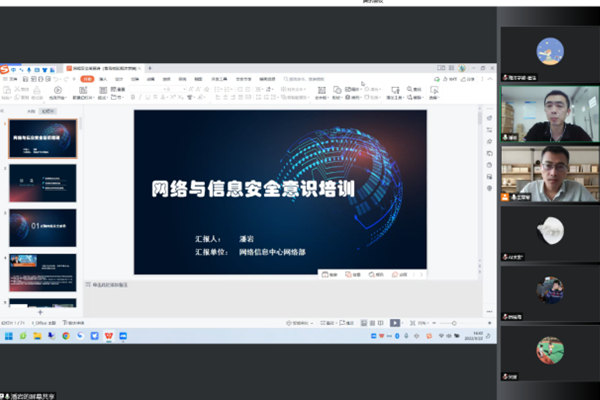The height and width of the screenshot is (400, 600).
Task: Click the Select cursor icon at ribbon end
Action: [x=434, y=90]
